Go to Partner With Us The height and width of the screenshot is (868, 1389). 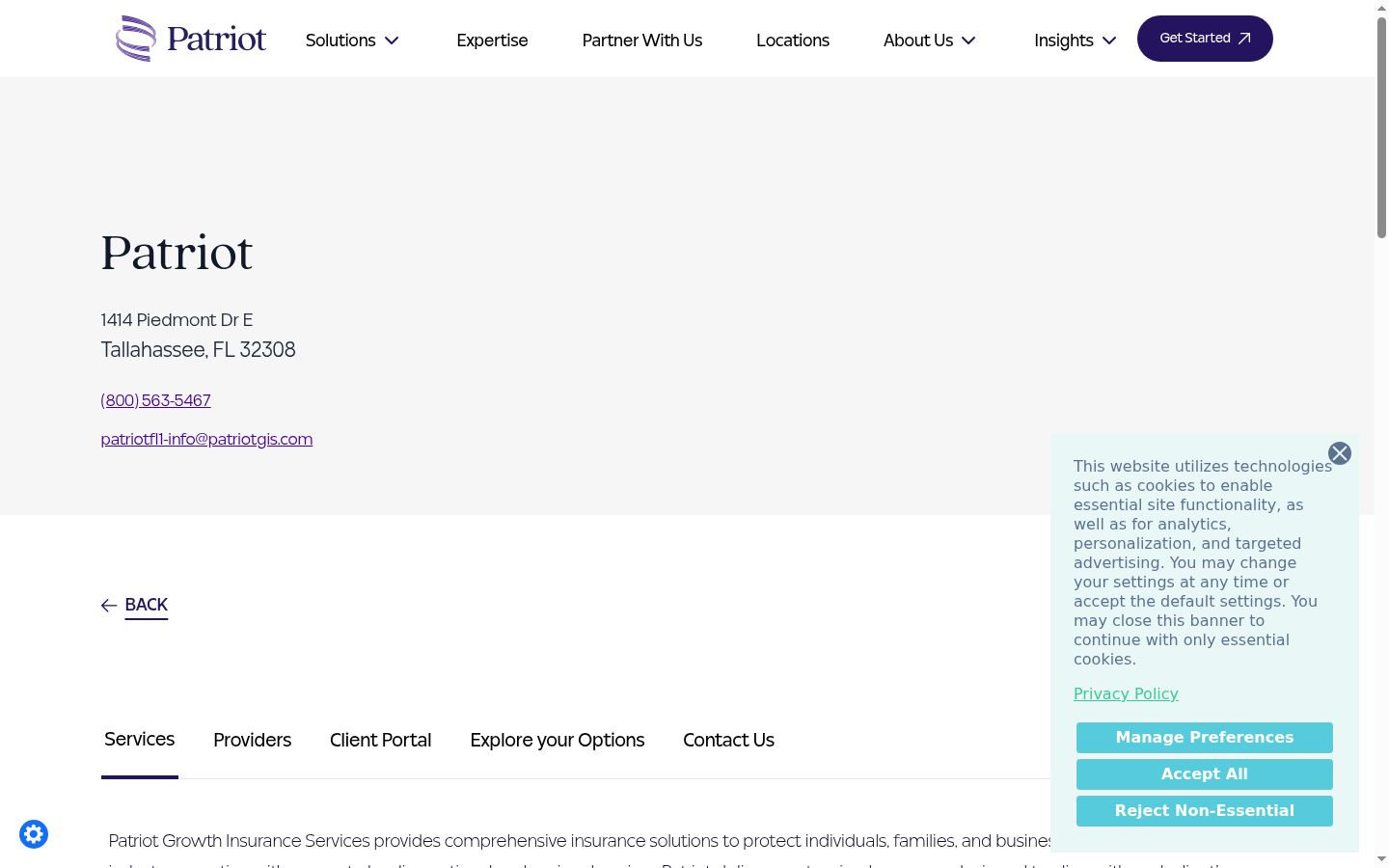point(642,41)
